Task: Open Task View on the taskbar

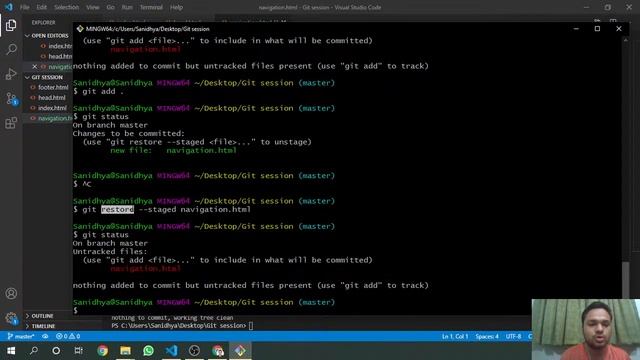Action: [78, 351]
